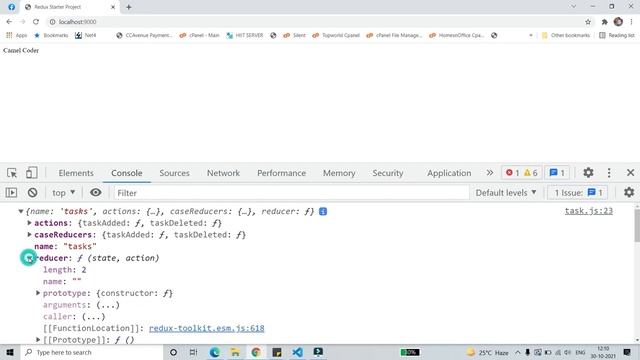Screen dimensions: 640x360
Task: Switch to the Facebook pinned tab
Action: point(11,7)
